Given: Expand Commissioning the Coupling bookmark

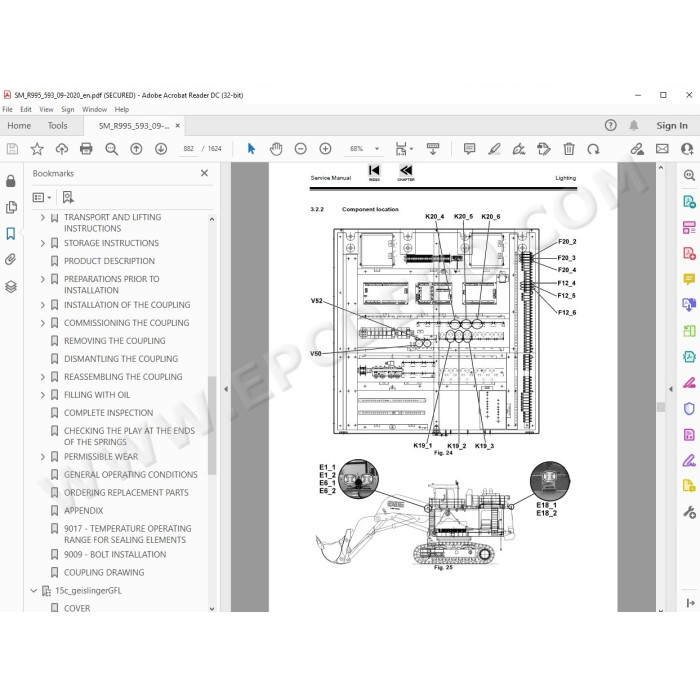Looking at the screenshot, I should pos(42,323).
